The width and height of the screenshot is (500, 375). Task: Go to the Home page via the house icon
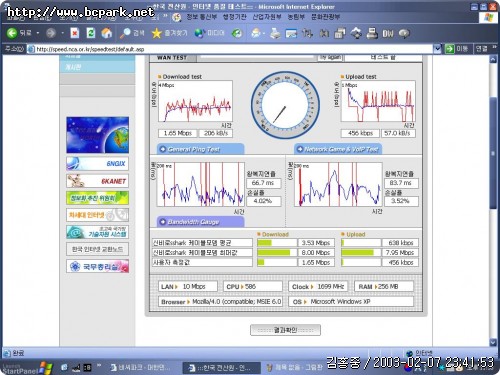tap(107, 33)
